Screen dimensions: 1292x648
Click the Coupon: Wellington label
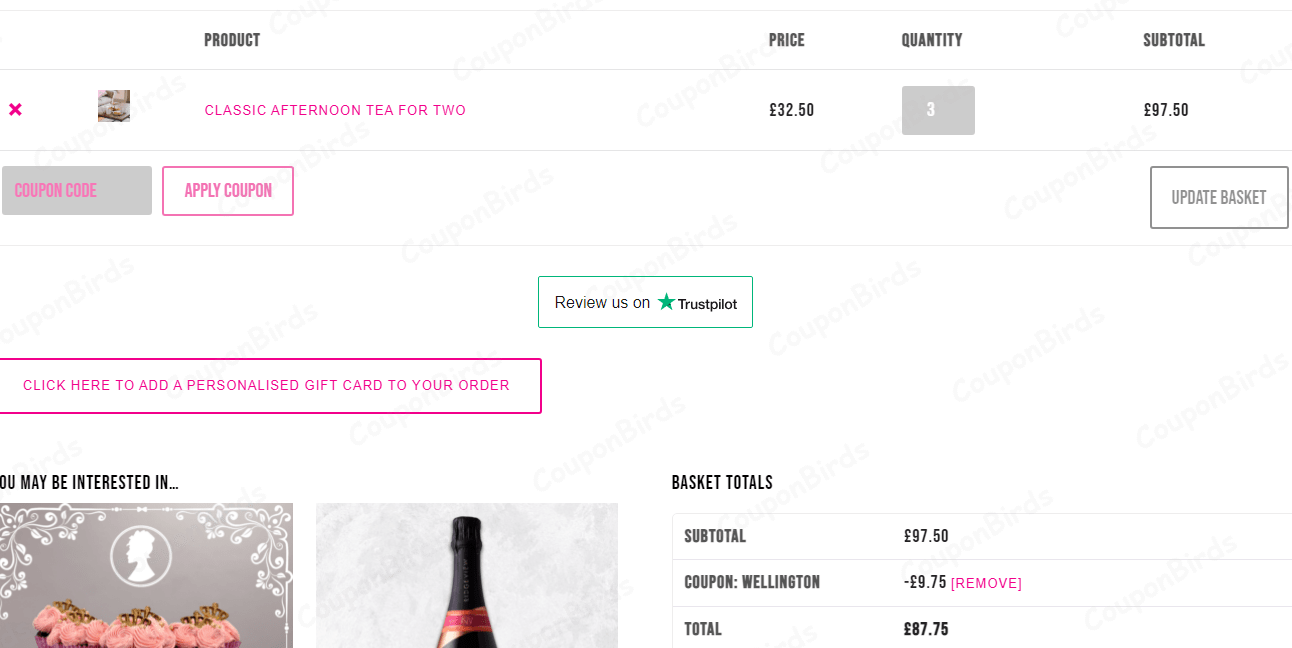click(x=751, y=582)
